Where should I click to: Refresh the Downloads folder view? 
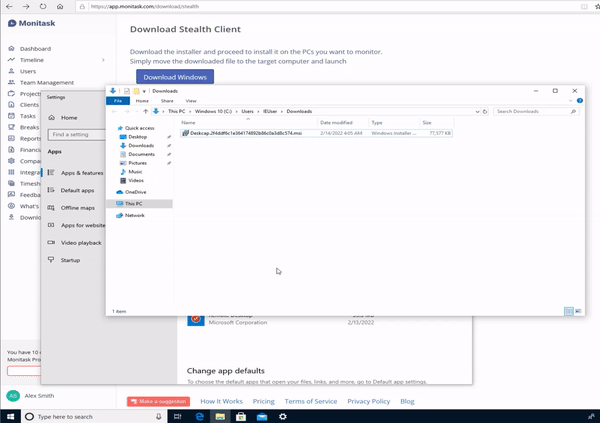[x=485, y=111]
